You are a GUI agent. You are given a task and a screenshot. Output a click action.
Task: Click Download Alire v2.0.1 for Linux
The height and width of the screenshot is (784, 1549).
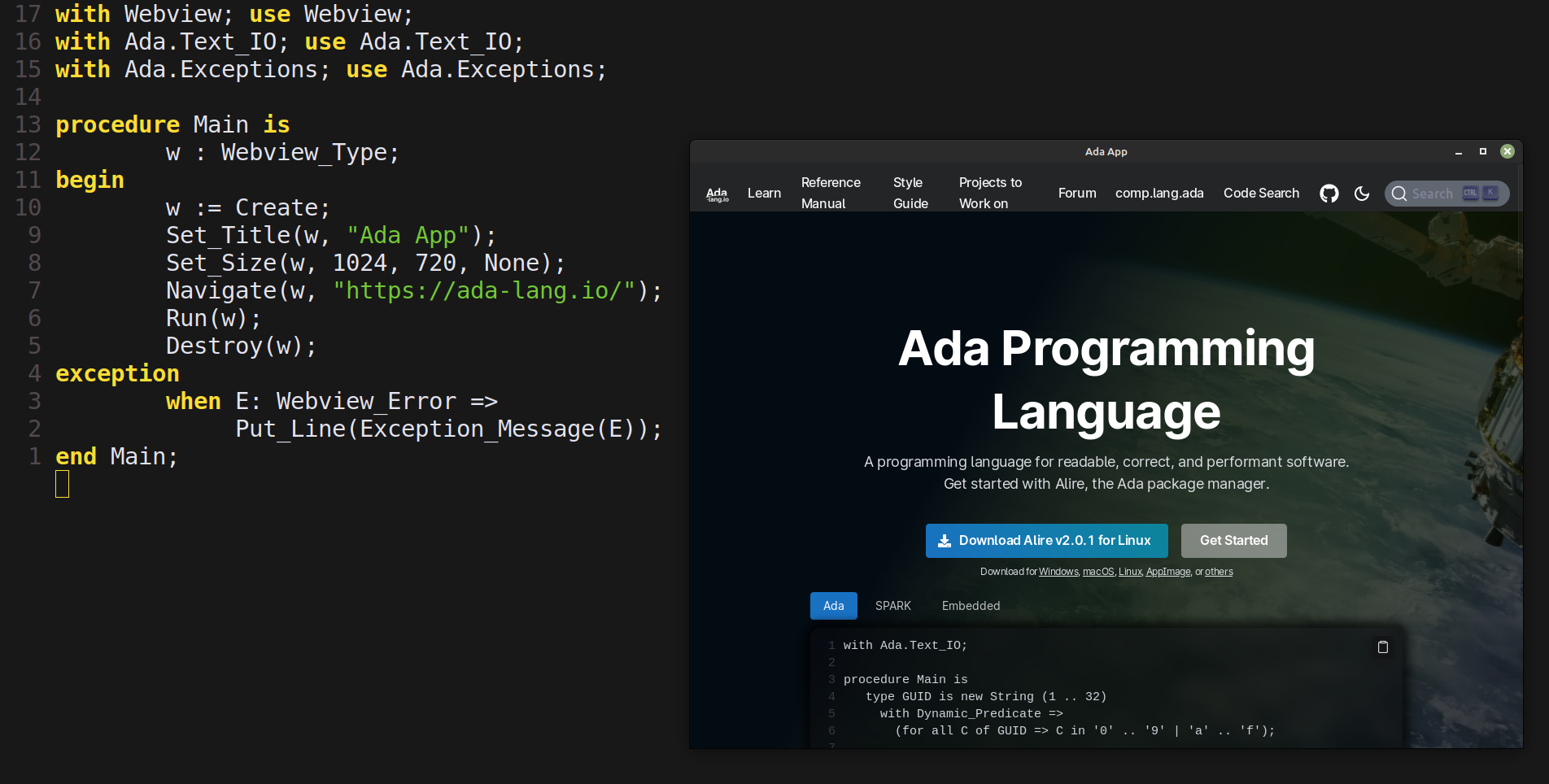point(1046,541)
